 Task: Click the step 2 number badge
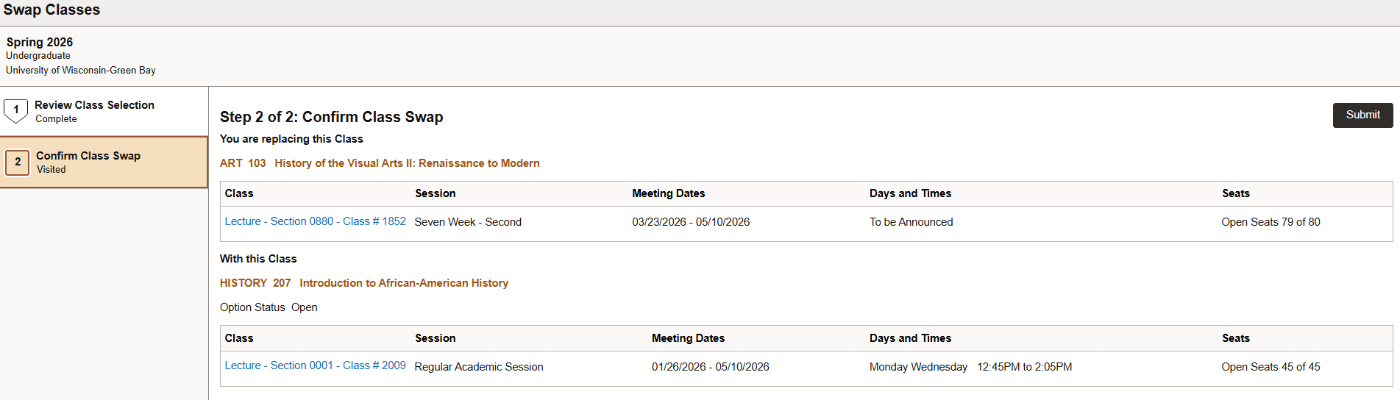pyautogui.click(x=17, y=162)
